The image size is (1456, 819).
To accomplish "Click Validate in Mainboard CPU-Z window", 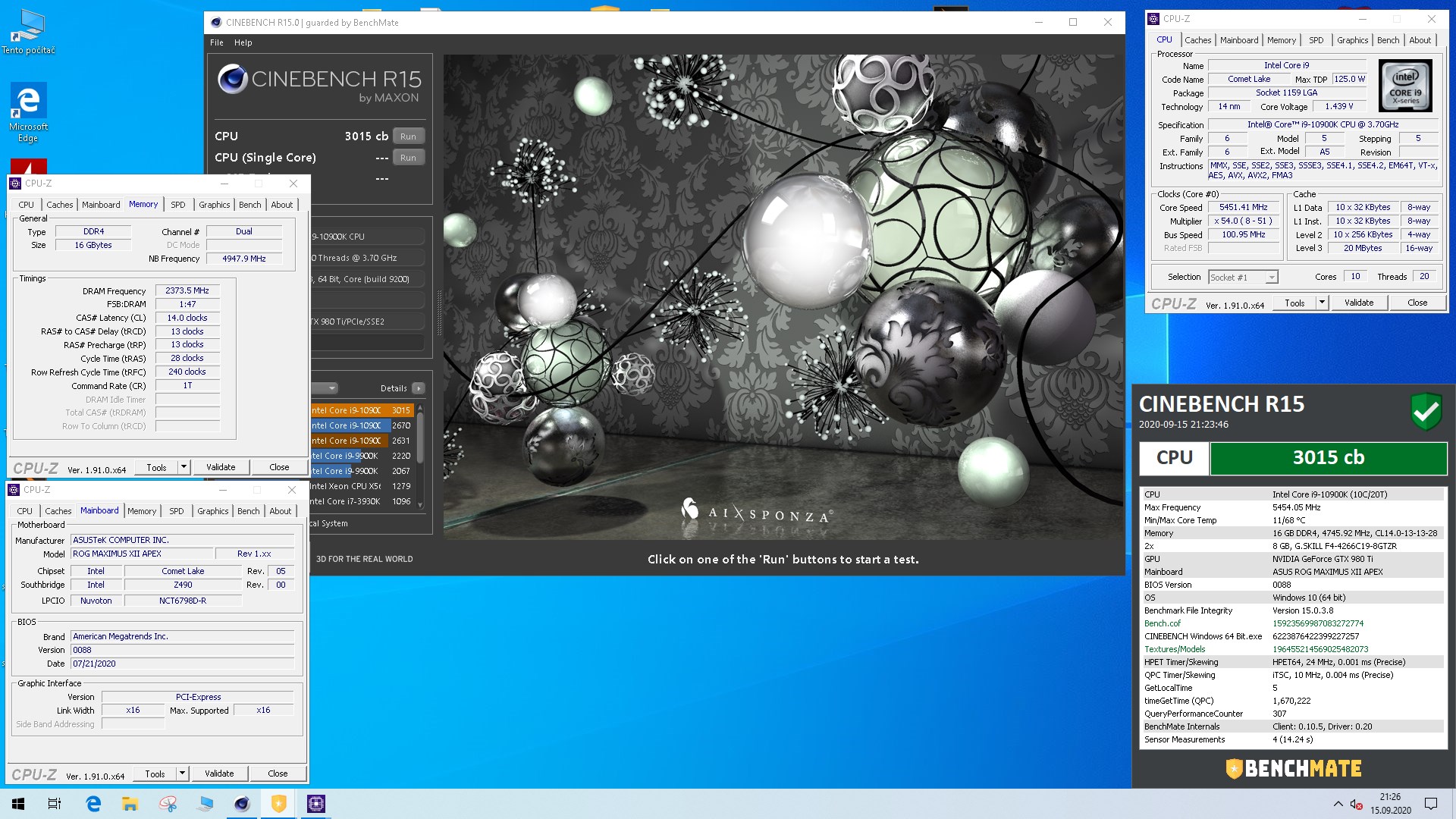I will point(218,773).
